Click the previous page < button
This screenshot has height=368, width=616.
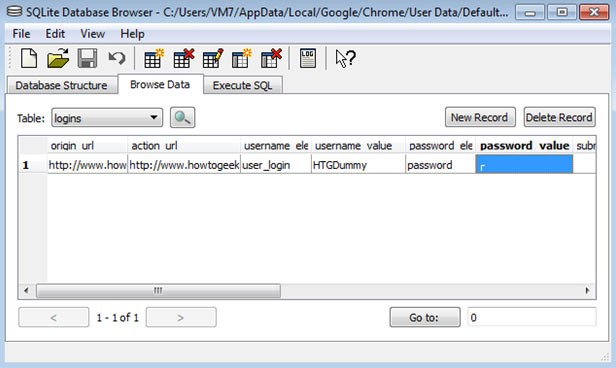53,317
